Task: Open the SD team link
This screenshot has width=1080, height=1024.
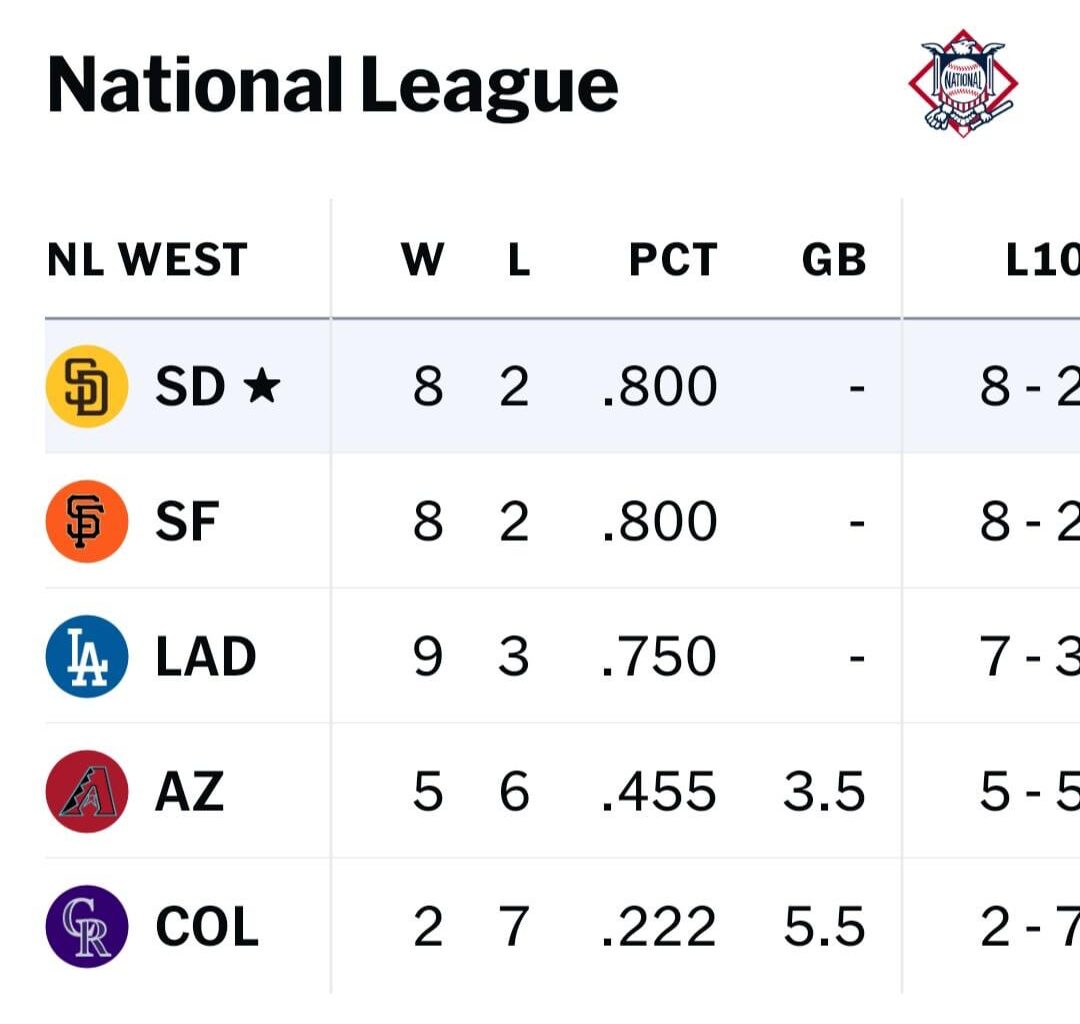Action: tap(190, 386)
